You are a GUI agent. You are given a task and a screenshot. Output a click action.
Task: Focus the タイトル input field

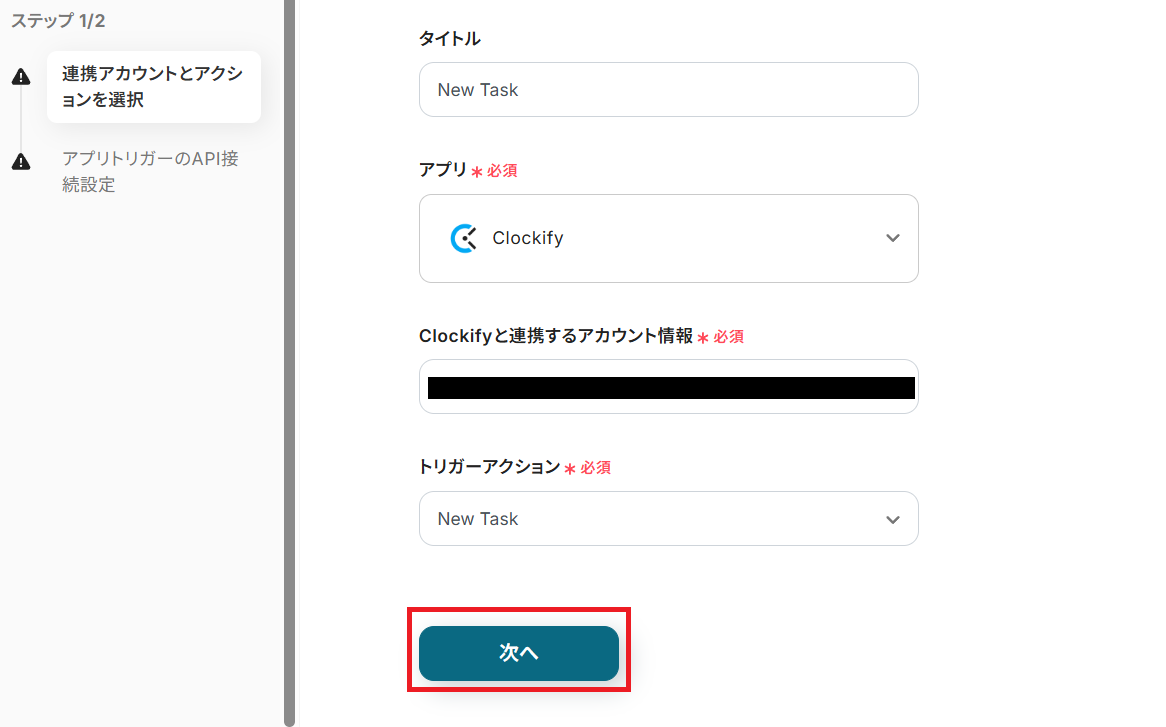click(x=669, y=89)
